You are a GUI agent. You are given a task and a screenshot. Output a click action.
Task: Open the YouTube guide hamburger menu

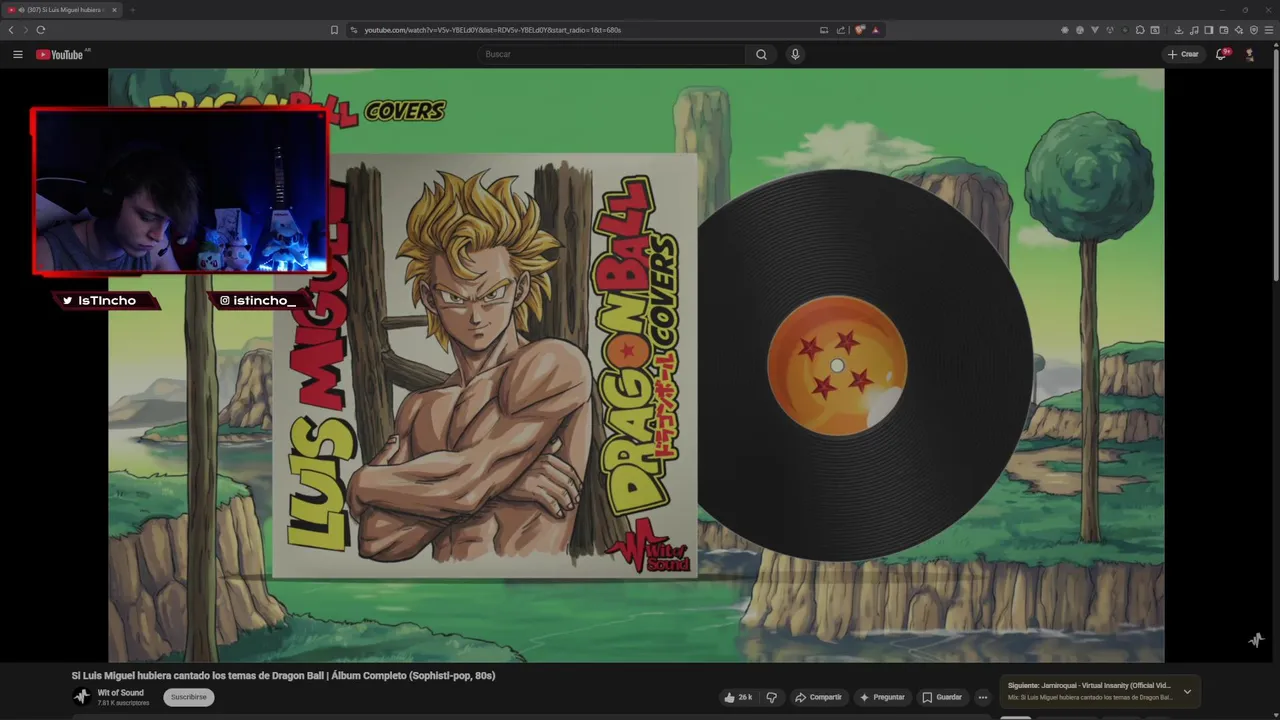click(18, 54)
